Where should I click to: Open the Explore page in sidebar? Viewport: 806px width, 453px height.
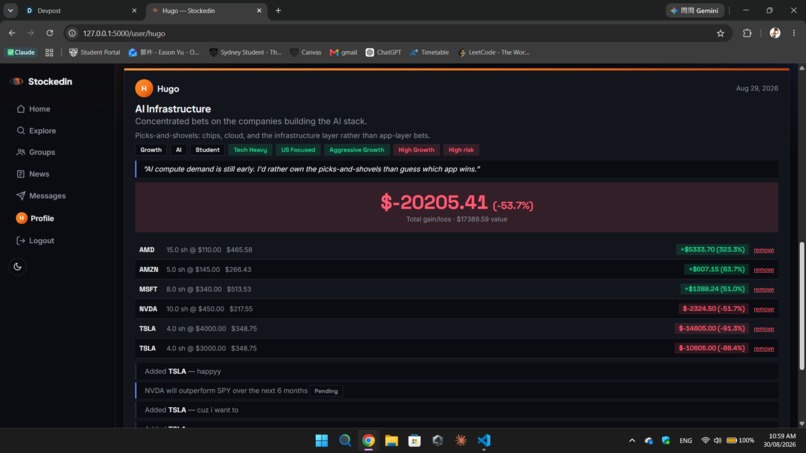(36, 131)
